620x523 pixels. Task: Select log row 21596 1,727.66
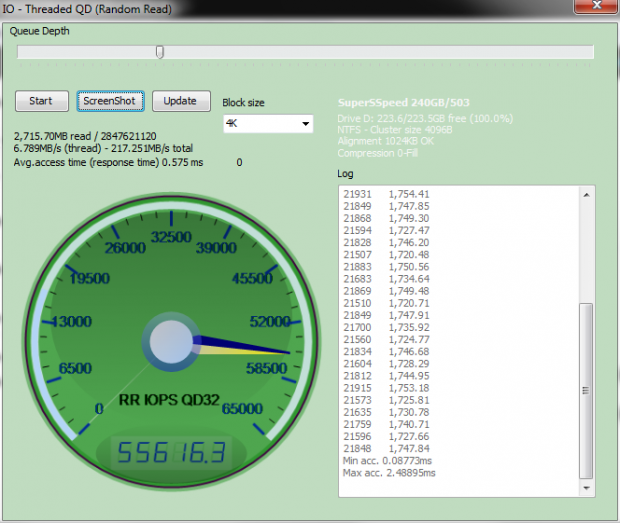[386, 436]
